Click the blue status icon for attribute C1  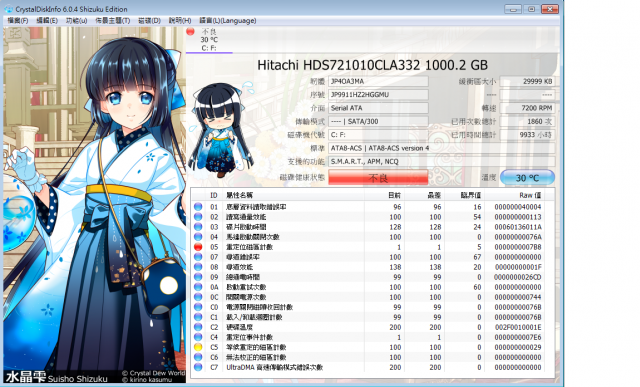198,317
